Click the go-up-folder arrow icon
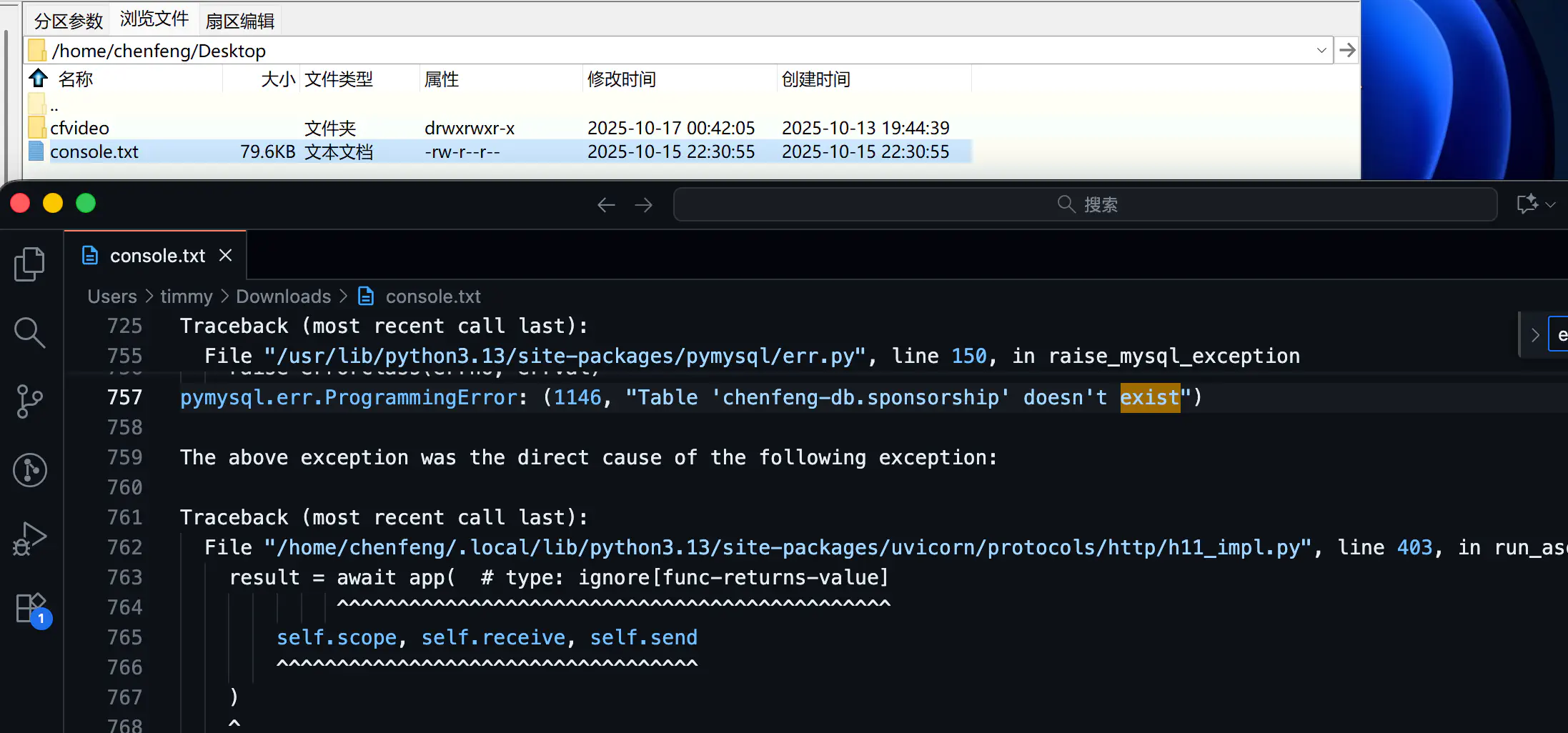Image resolution: width=1568 pixels, height=733 pixels. 38,78
